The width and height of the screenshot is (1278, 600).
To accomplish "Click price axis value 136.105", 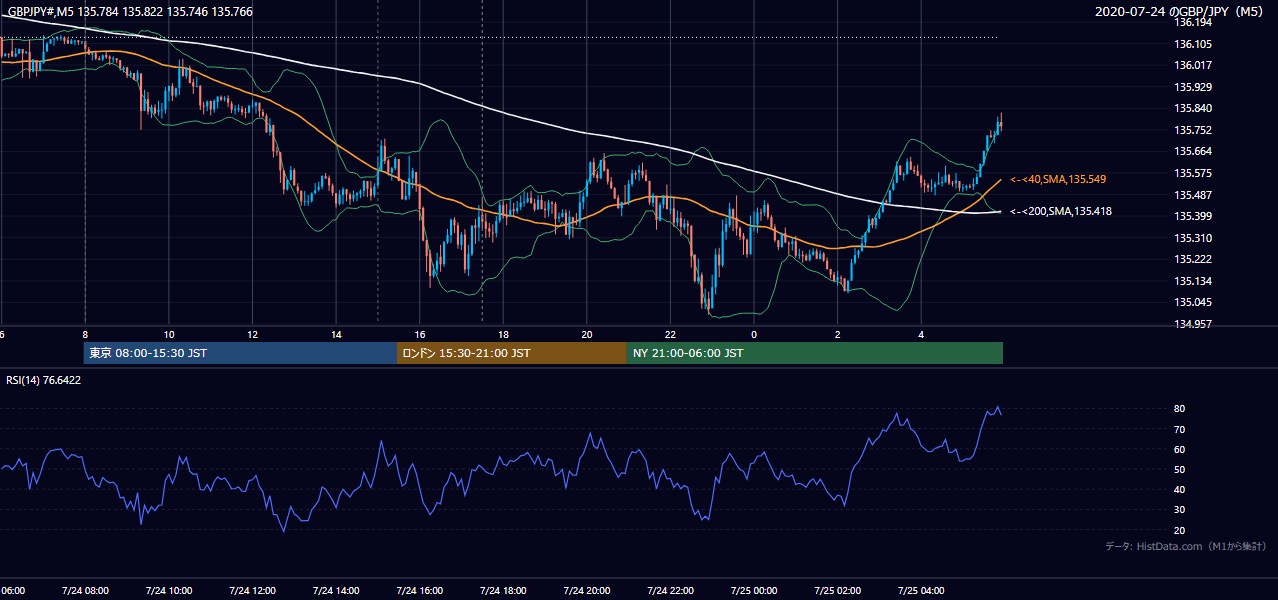I will click(x=1193, y=44).
